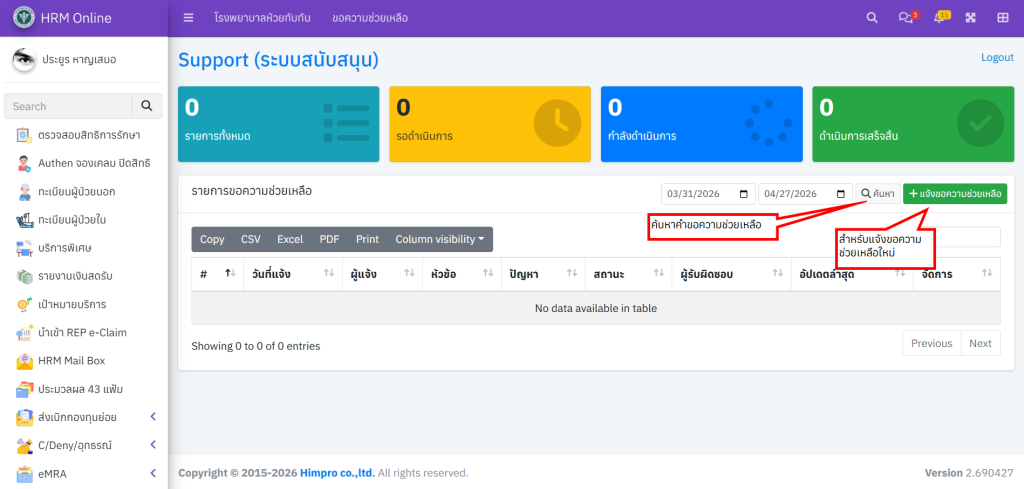
Task: Toggle the hamburger sidebar menu
Action: click(189, 18)
